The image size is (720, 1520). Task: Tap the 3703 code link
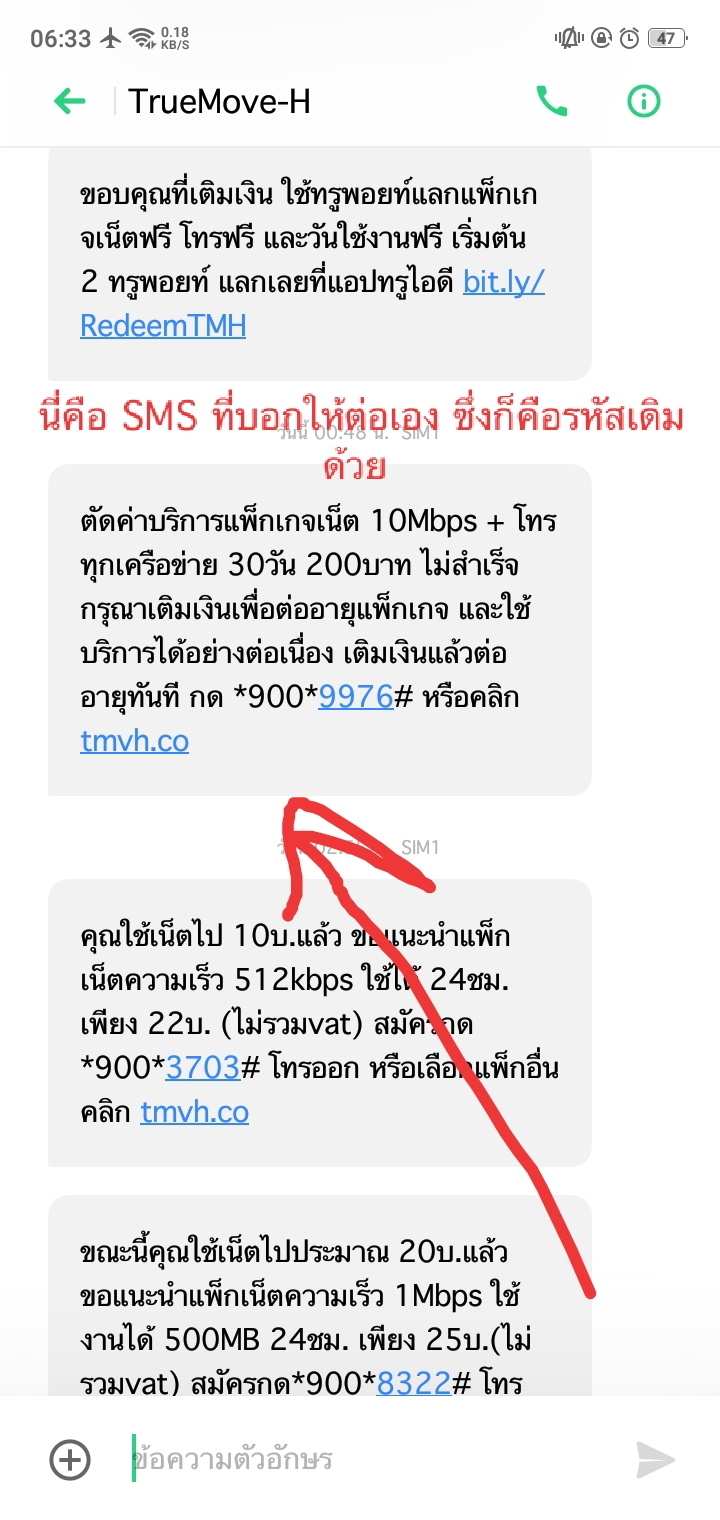(202, 1068)
